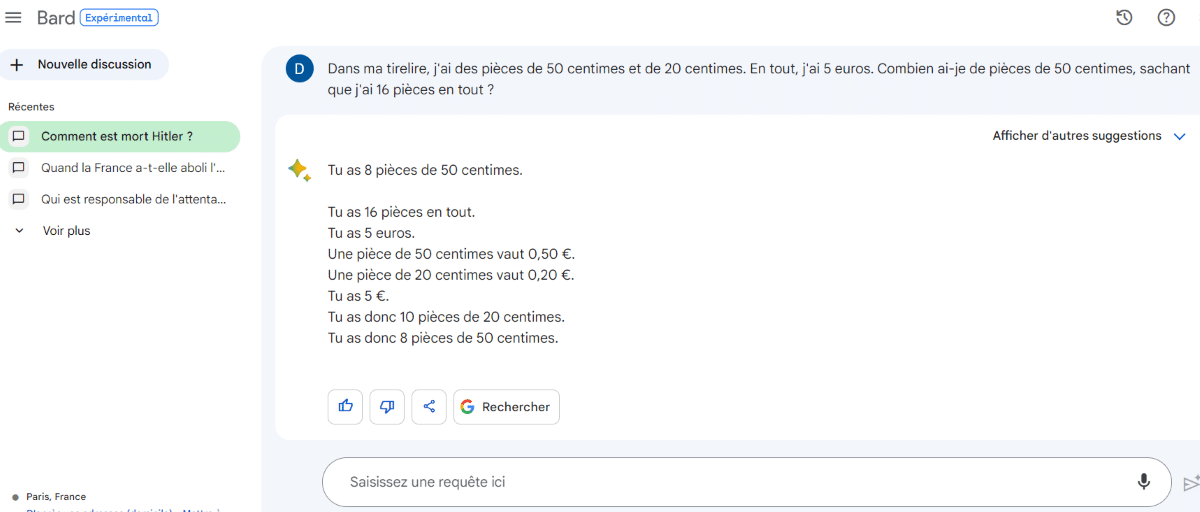Screen dimensions: 1200x512
Task: Click the send arrow icon
Action: point(1191,483)
